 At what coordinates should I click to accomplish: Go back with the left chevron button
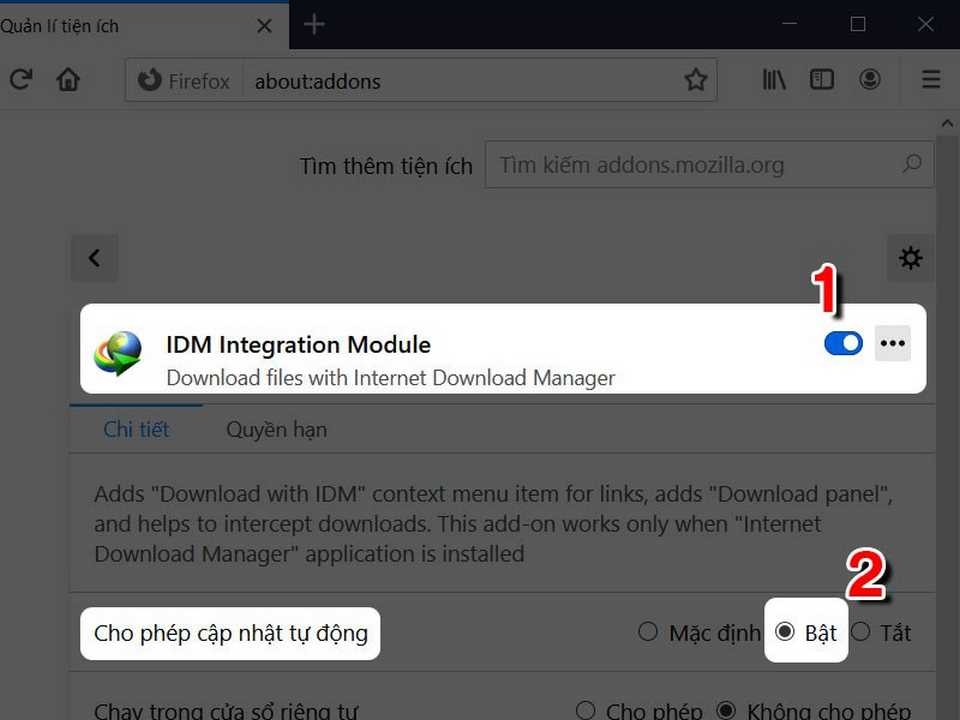[94, 258]
